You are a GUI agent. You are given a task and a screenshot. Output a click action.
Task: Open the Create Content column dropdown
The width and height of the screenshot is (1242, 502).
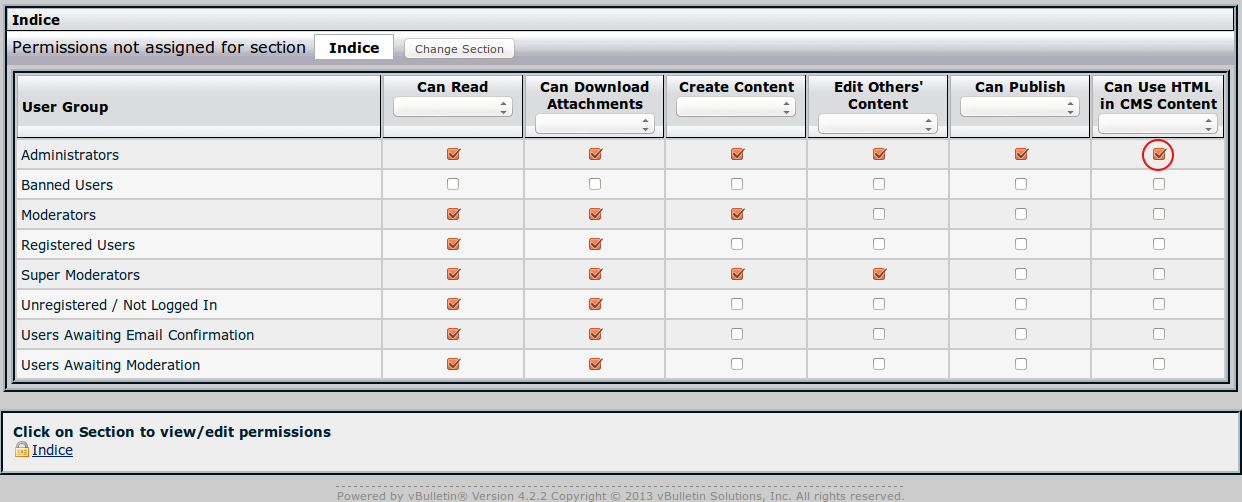click(x=736, y=107)
